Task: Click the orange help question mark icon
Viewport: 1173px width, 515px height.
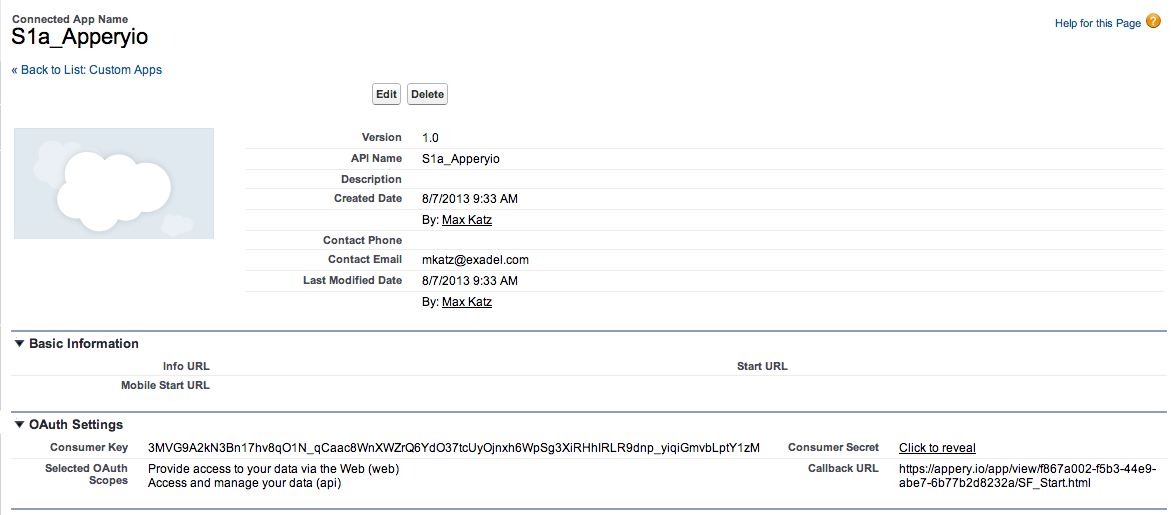Action: (1154, 21)
